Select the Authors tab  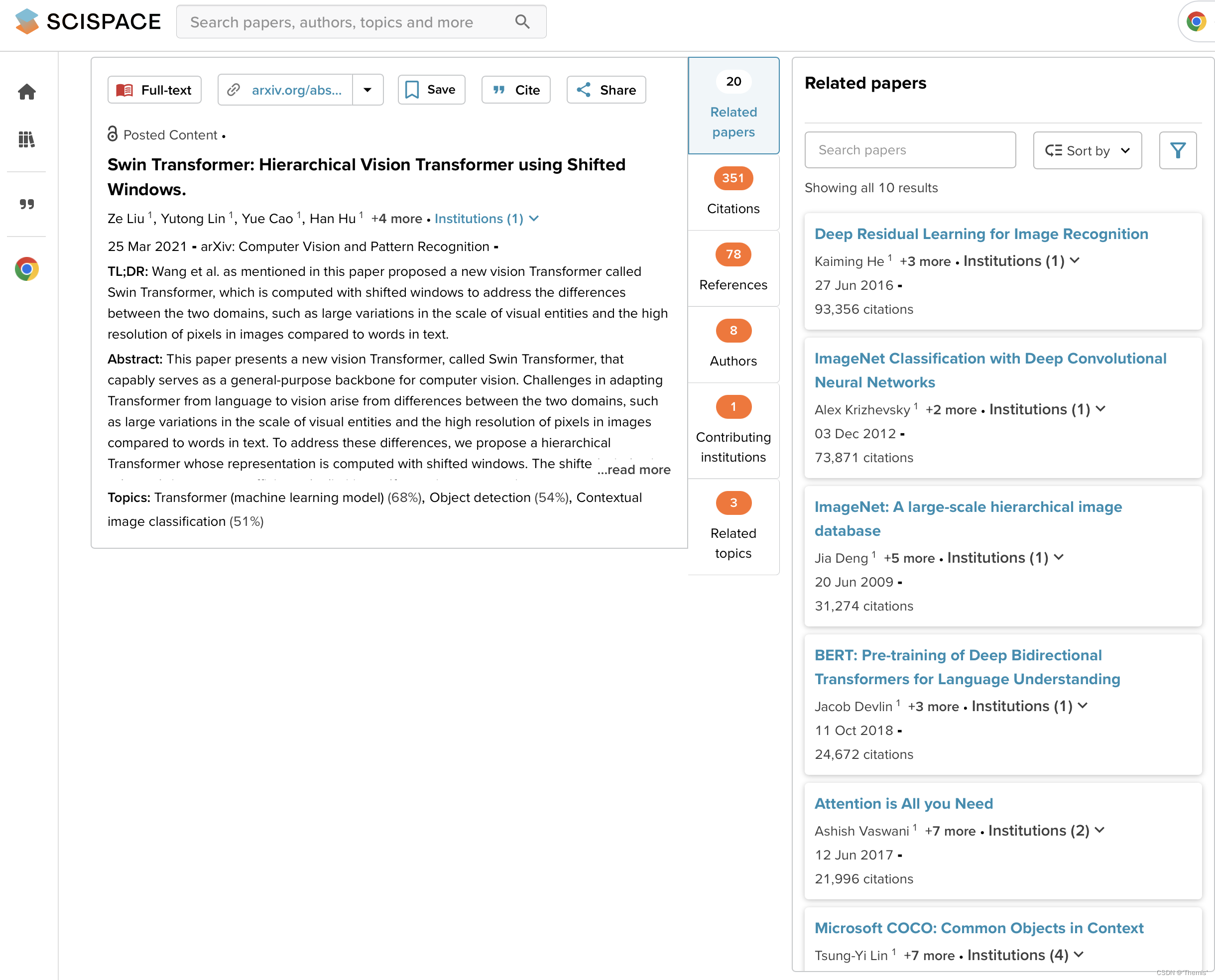pyautogui.click(x=733, y=345)
